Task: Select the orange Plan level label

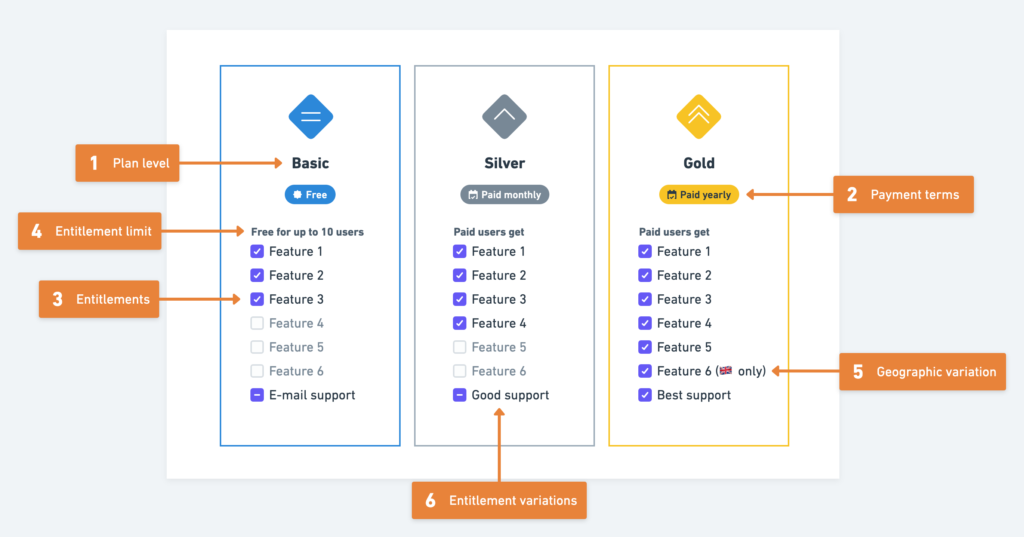Action: 127,163
